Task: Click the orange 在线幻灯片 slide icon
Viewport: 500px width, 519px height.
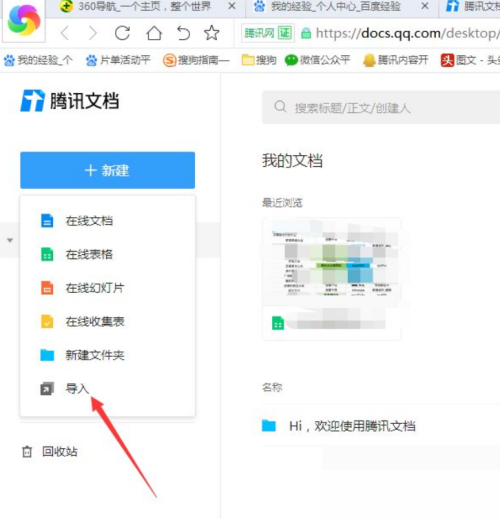Action: [x=47, y=288]
